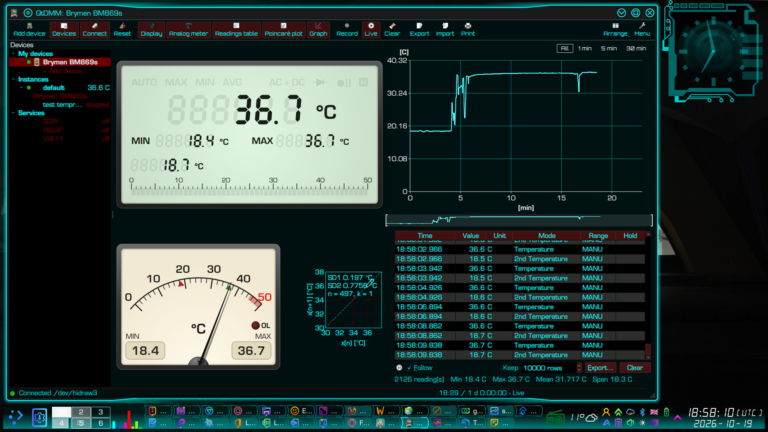Toggle the Analog meter panel button
Screen dimensions: 768x432
(x=188, y=29)
